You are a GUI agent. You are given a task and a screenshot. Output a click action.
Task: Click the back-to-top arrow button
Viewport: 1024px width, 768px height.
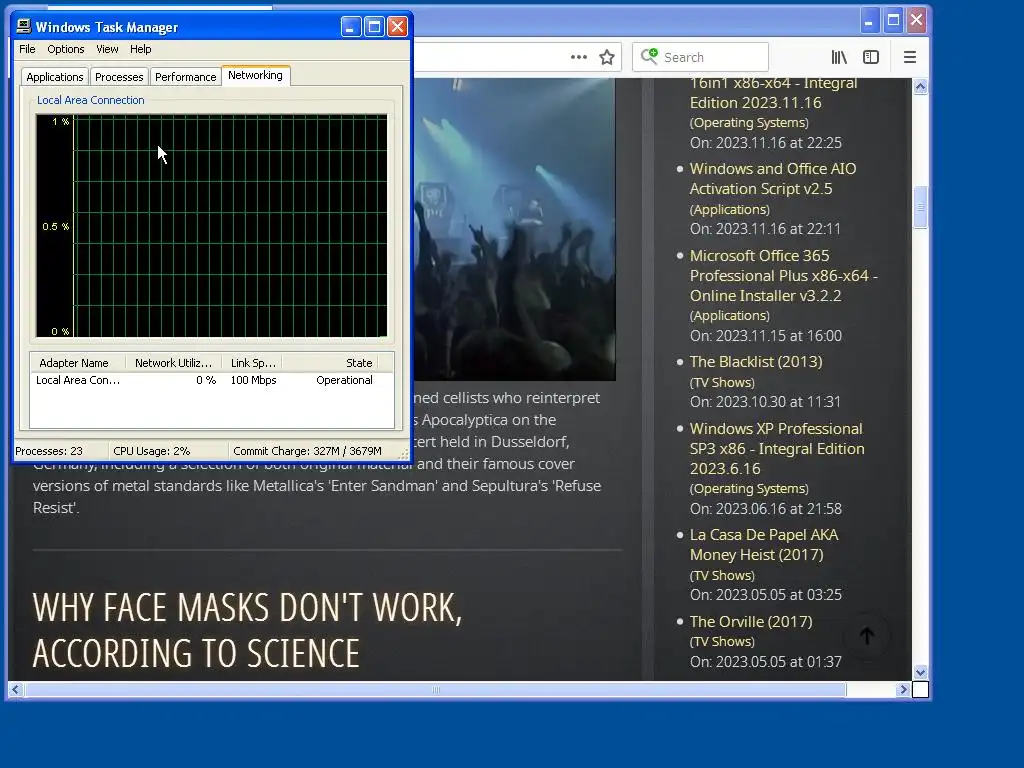click(867, 635)
